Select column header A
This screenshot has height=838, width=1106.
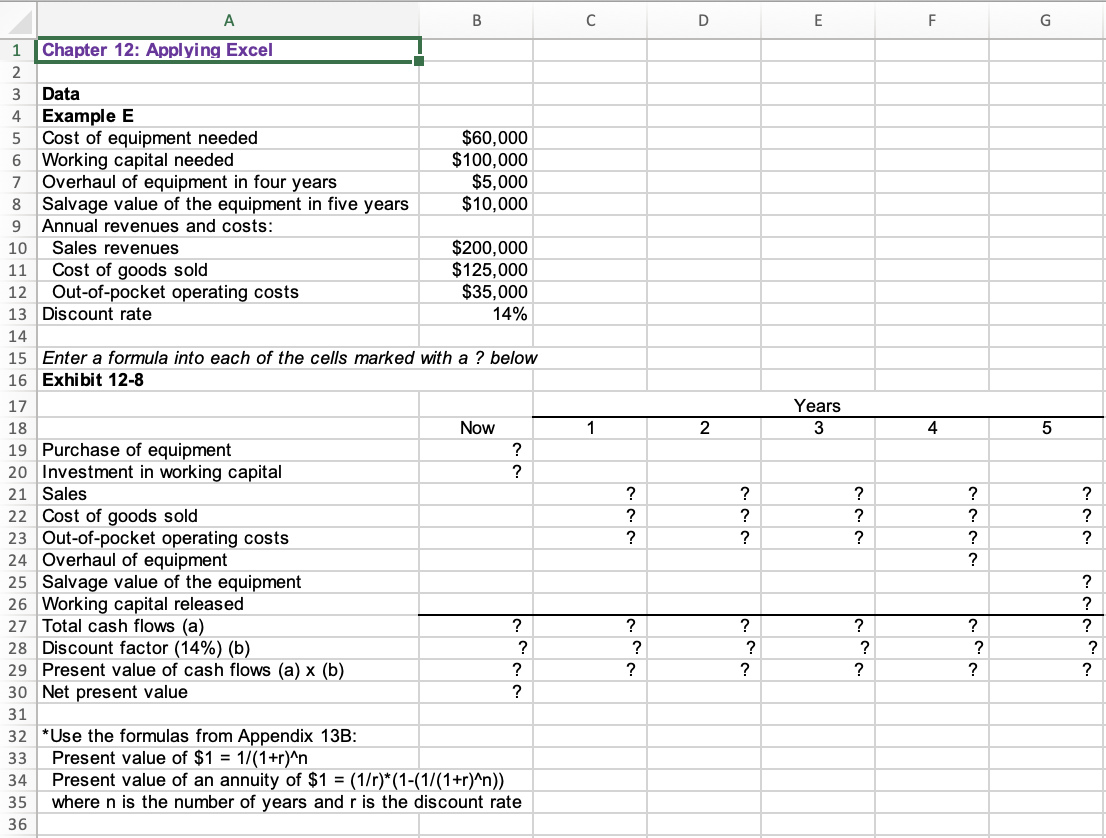[x=229, y=20]
